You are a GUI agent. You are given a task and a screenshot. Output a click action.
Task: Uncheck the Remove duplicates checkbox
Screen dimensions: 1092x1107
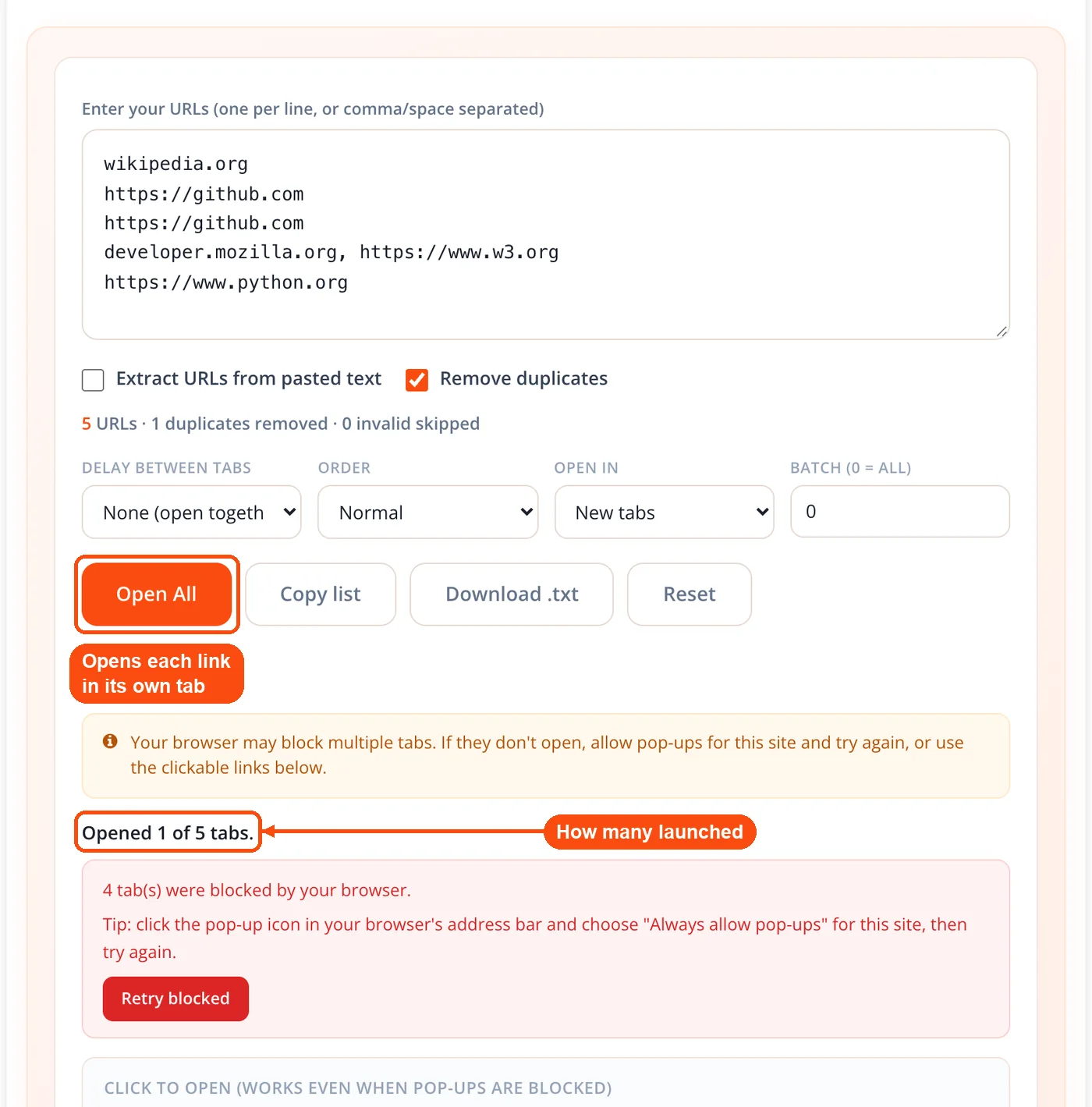click(x=417, y=380)
